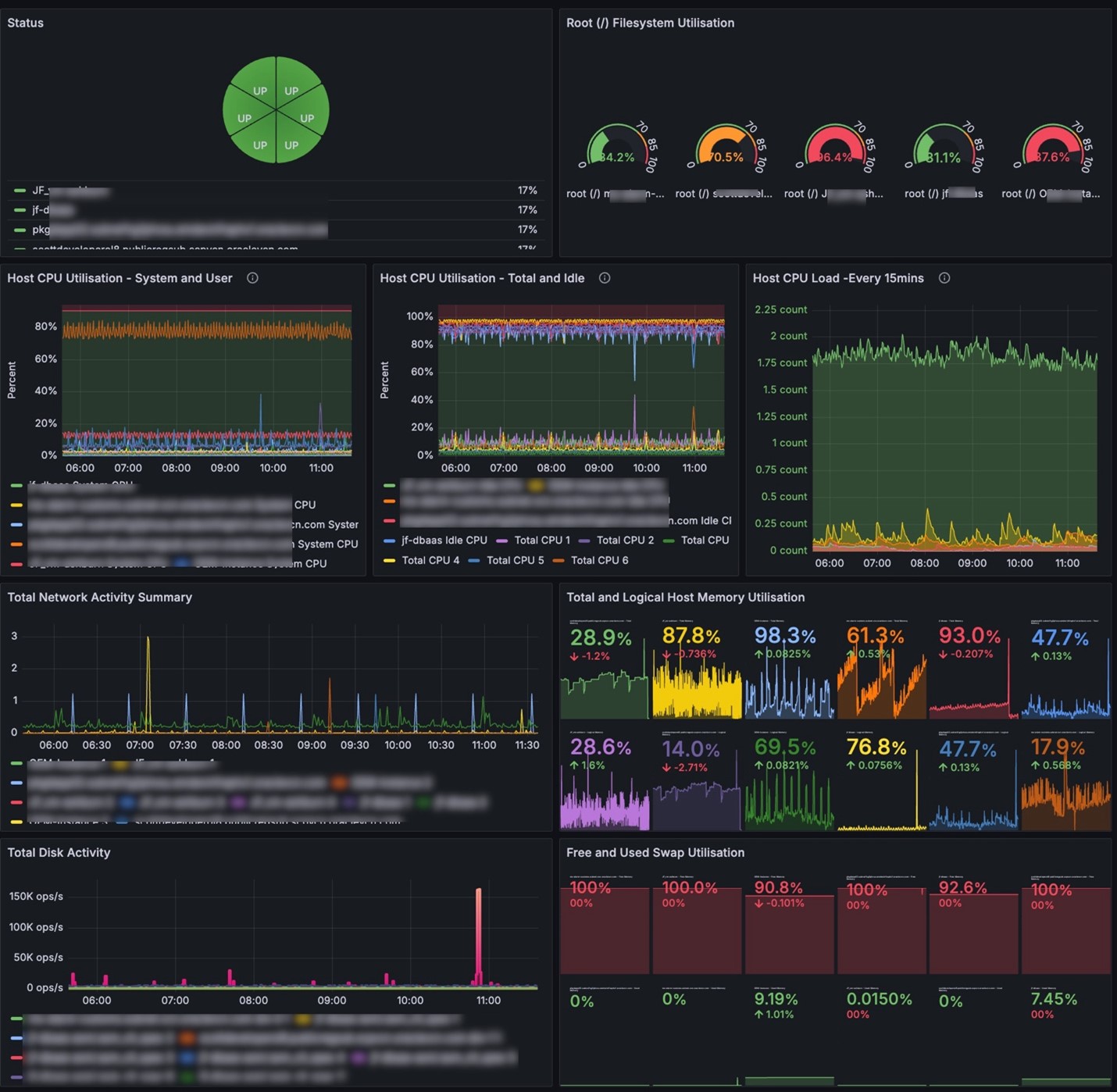1117x1092 pixels.
Task: Select the 81.1% green filesystem gauge
Action: [x=944, y=148]
